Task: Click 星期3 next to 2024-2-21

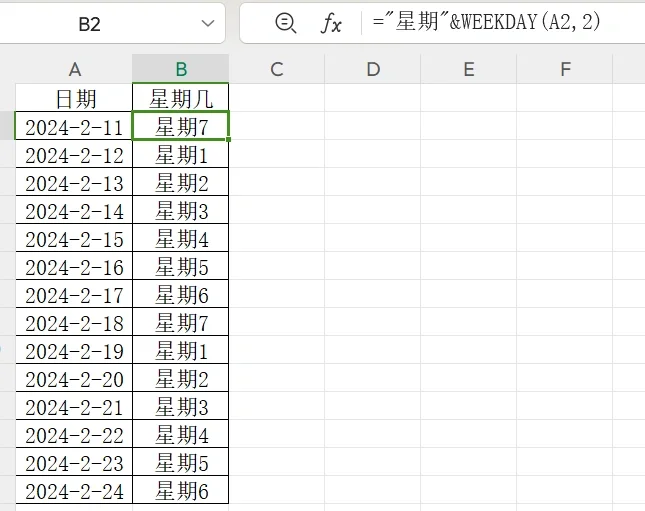Action: [x=181, y=406]
